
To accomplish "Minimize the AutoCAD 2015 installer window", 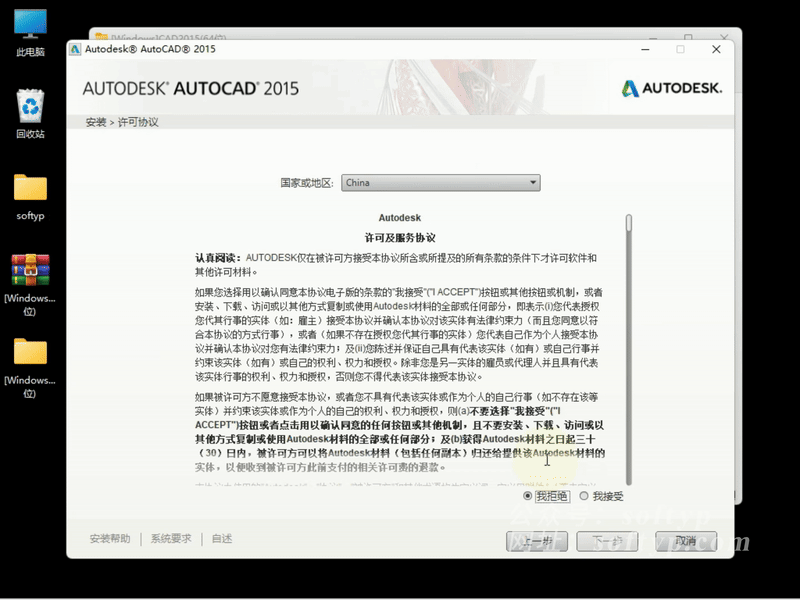I will 645,49.
